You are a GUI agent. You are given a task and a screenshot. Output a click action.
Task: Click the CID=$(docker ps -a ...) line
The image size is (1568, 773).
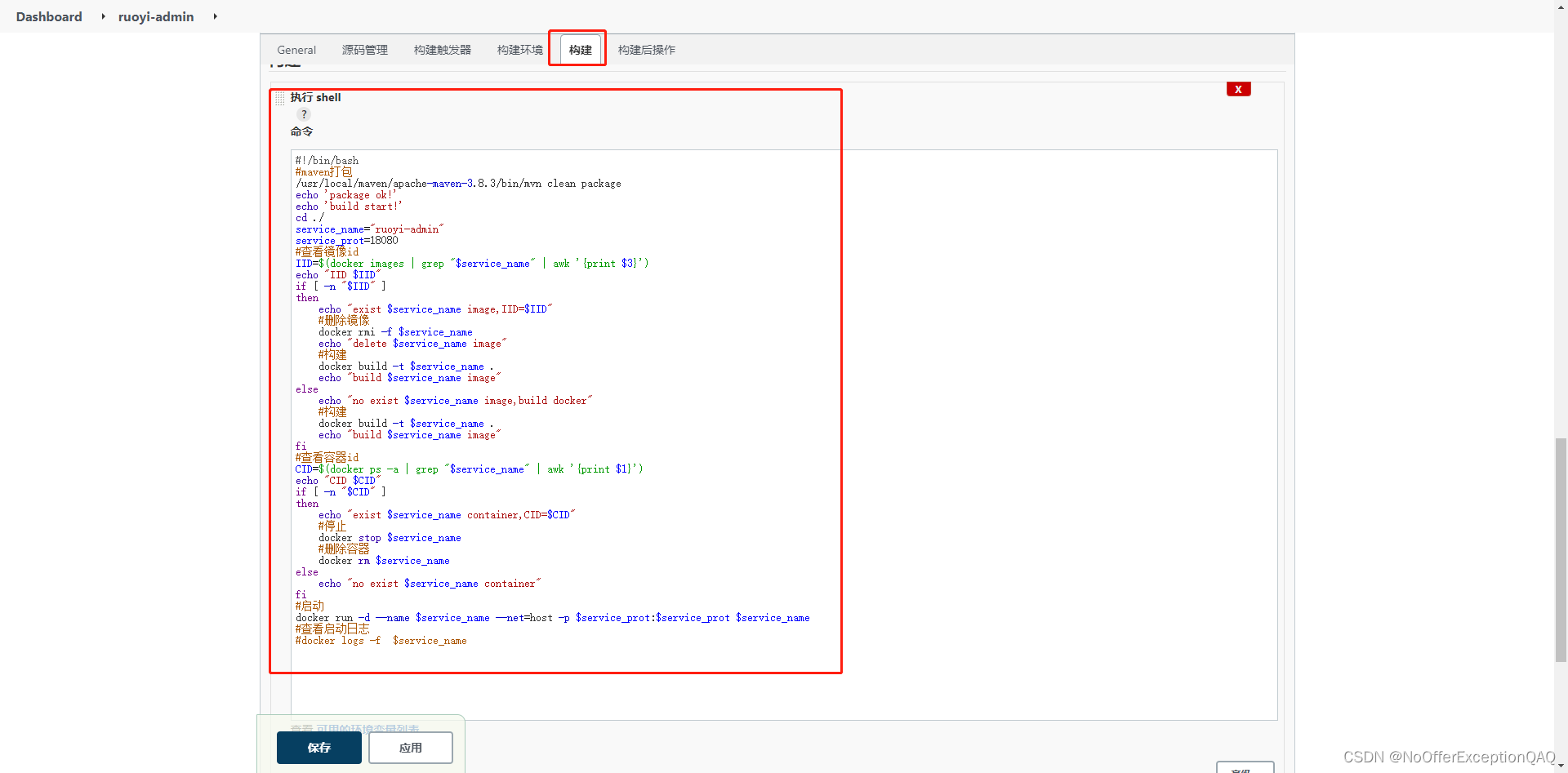point(470,469)
